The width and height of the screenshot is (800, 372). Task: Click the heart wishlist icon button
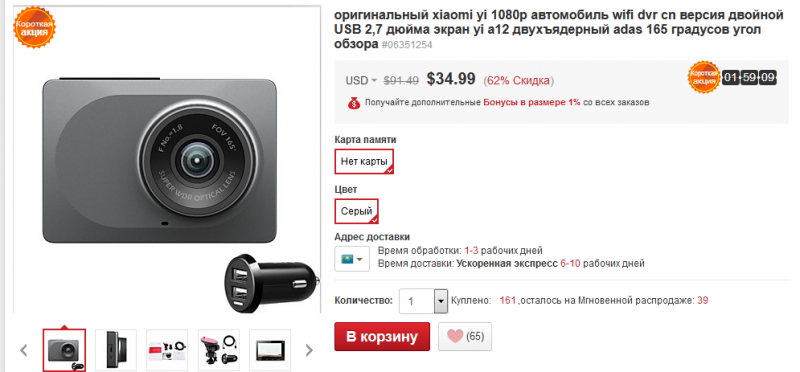[x=465, y=336]
